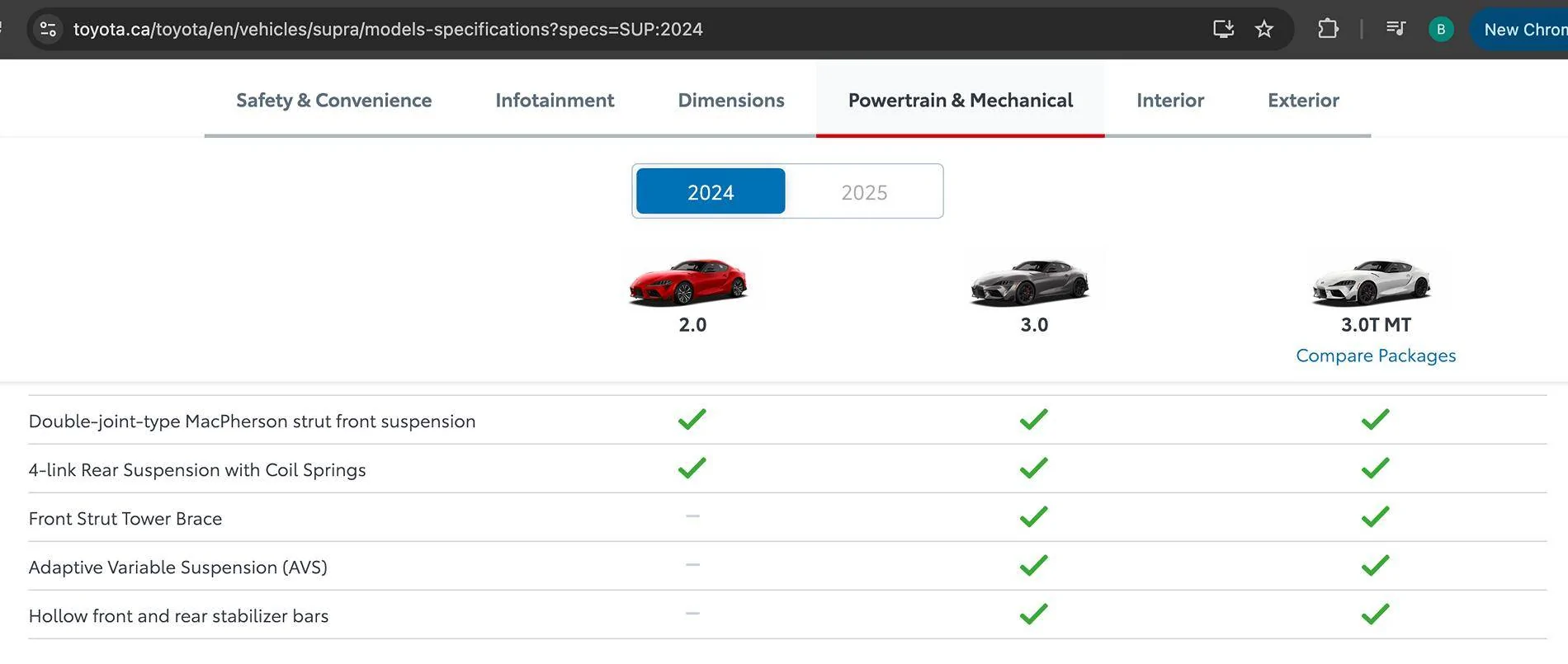The image size is (1568, 664).
Task: Click the 3.0 checkmark for Front Strut Tower Brace
Action: 1033,516
